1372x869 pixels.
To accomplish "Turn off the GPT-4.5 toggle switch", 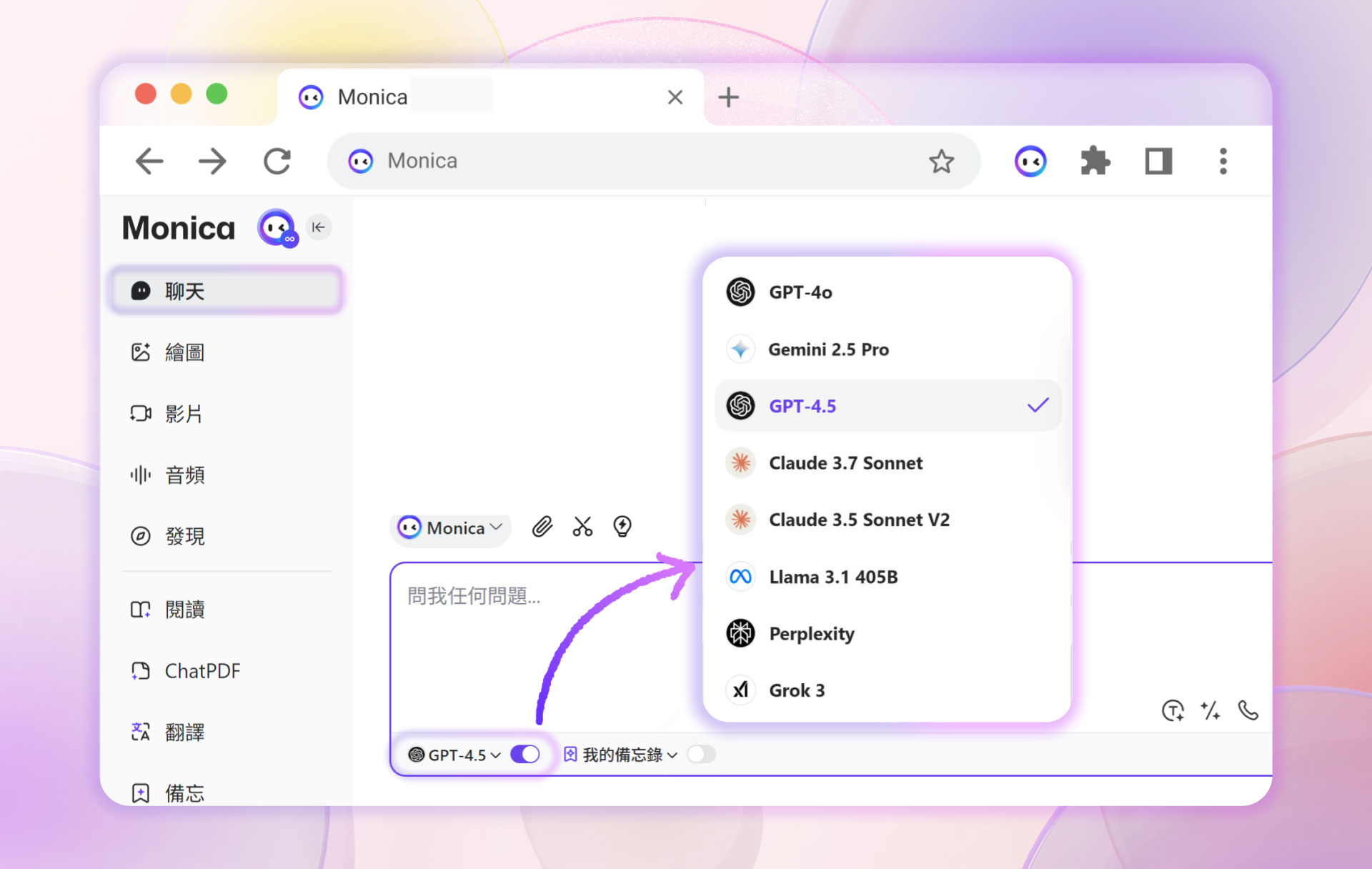I will [525, 755].
